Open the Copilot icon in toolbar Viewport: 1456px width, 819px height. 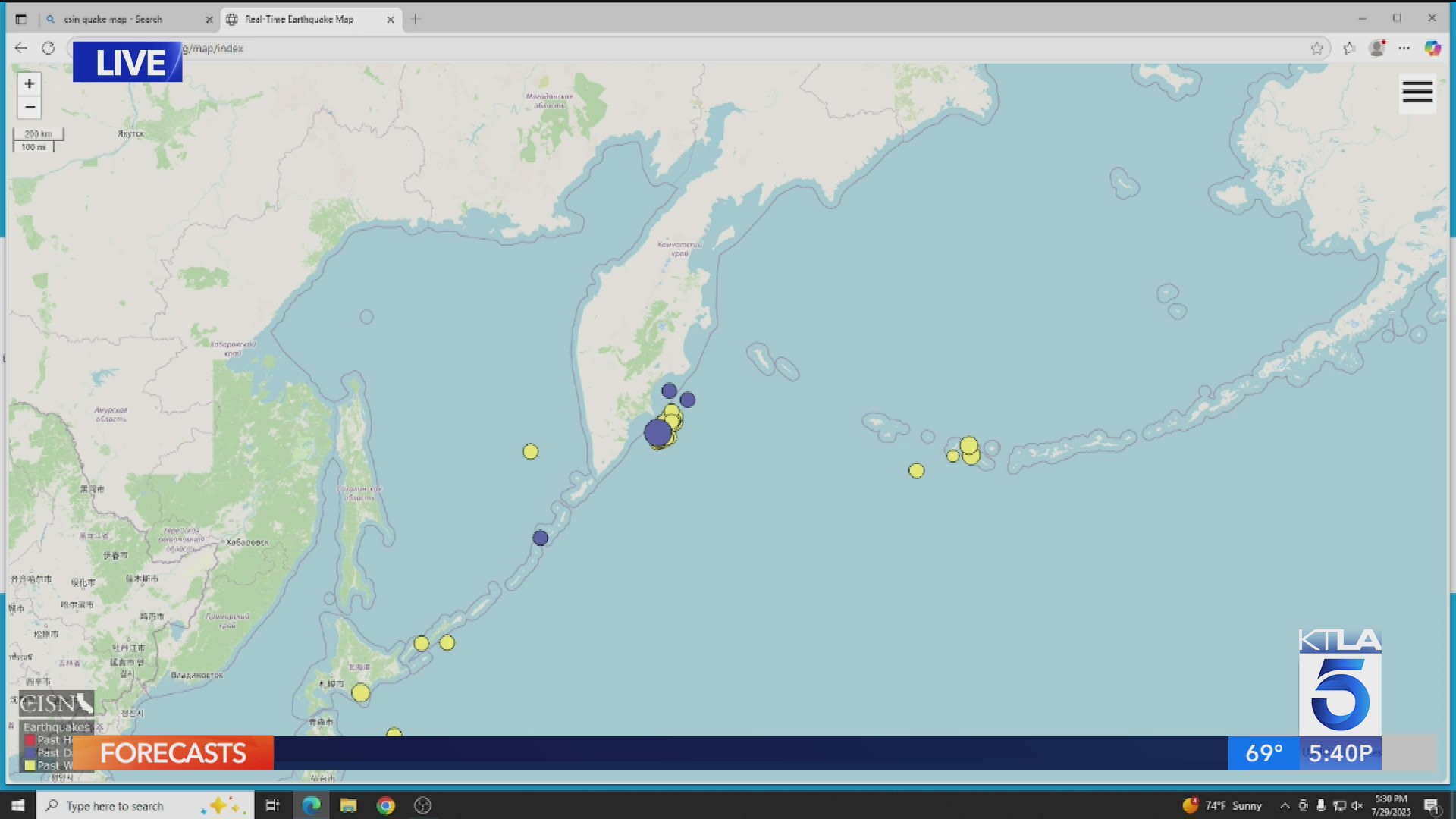pyautogui.click(x=1432, y=48)
